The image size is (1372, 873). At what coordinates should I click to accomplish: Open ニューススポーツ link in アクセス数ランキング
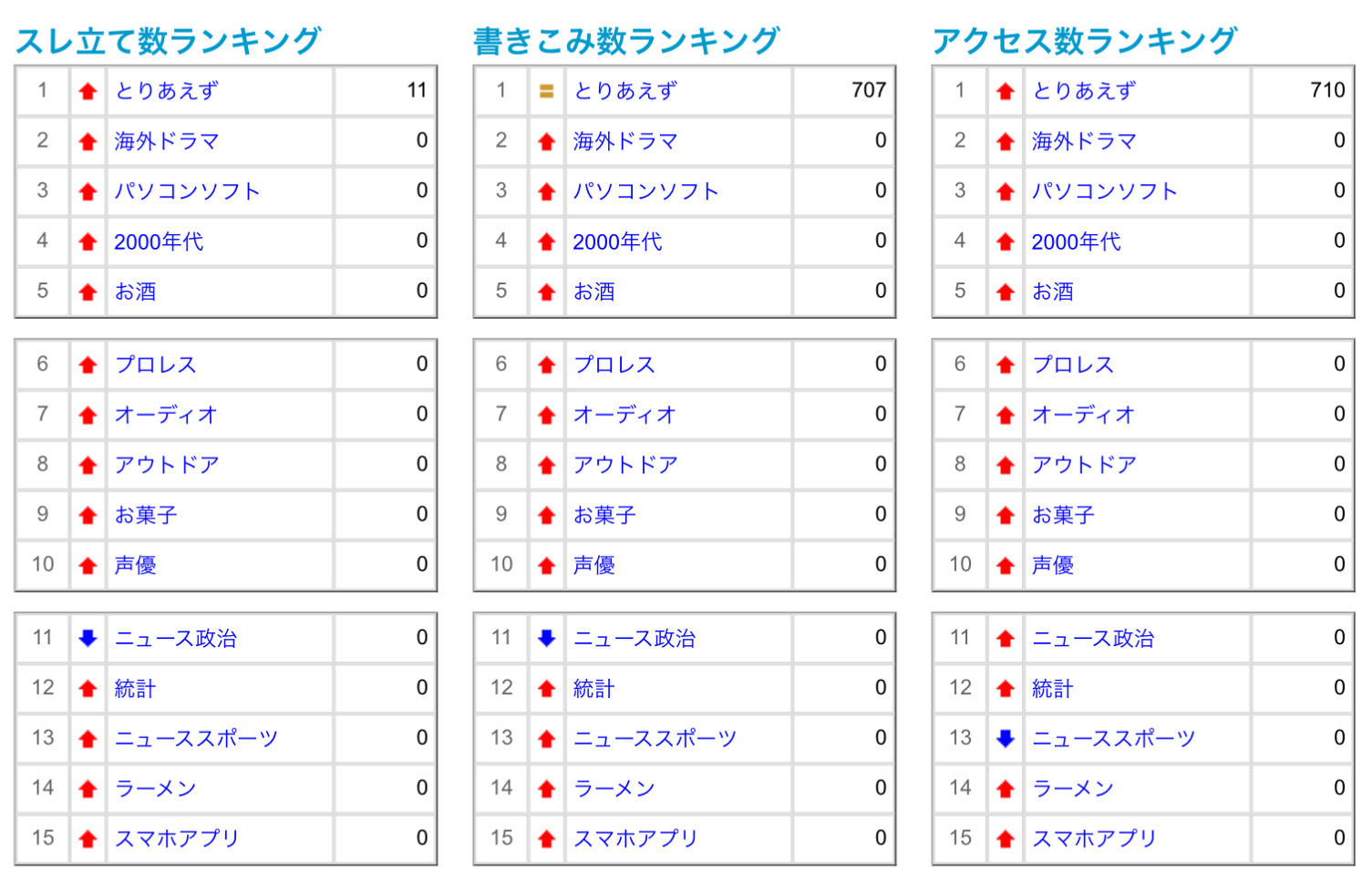coord(1113,738)
